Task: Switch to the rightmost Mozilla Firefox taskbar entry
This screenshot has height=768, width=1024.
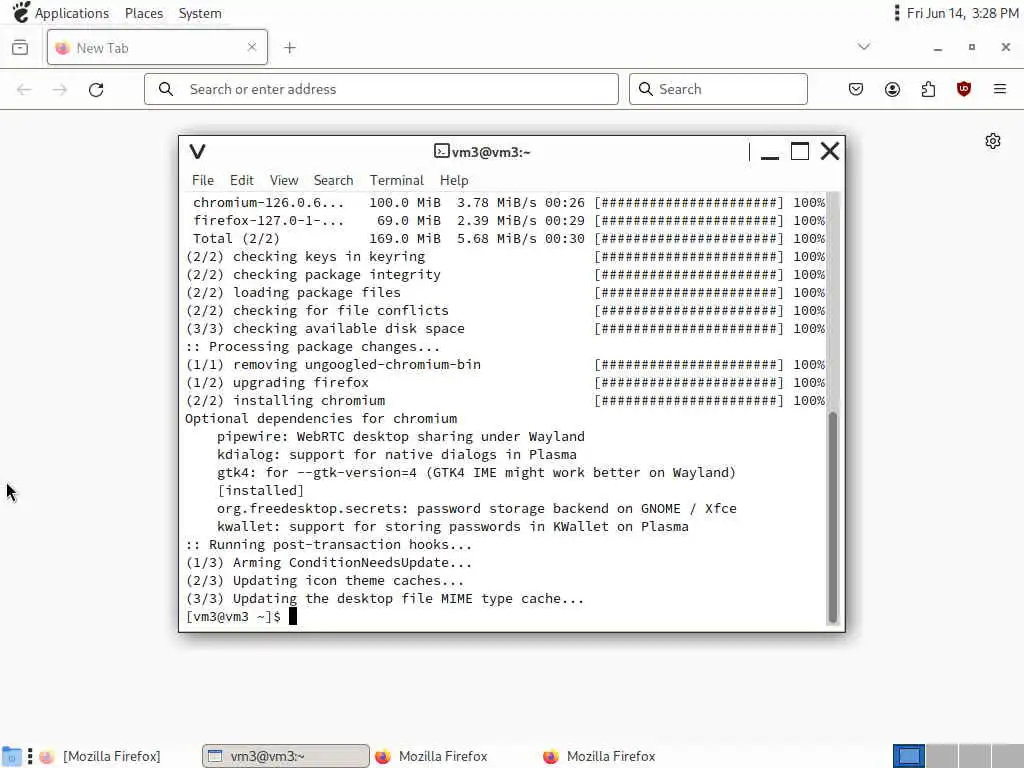Action: 600,756
